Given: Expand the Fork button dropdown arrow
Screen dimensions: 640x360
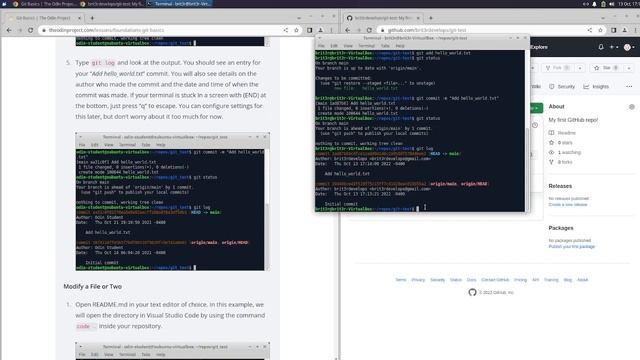Looking at the screenshot, I should coord(580,68).
